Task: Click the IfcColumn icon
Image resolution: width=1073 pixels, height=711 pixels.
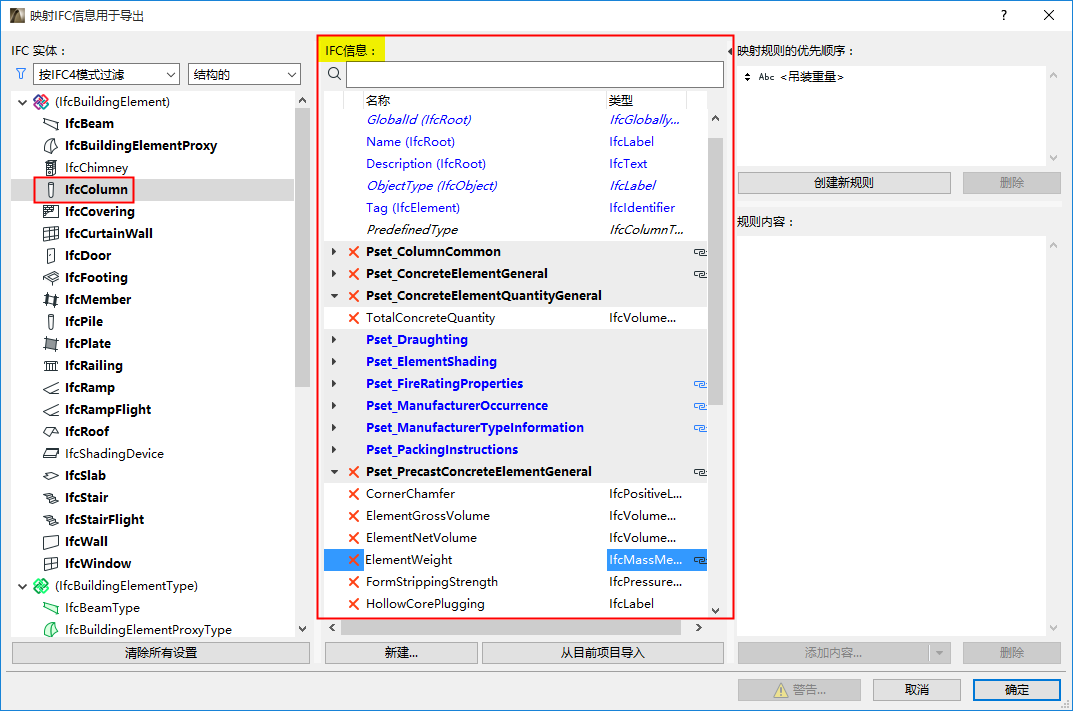Action: tap(51, 190)
